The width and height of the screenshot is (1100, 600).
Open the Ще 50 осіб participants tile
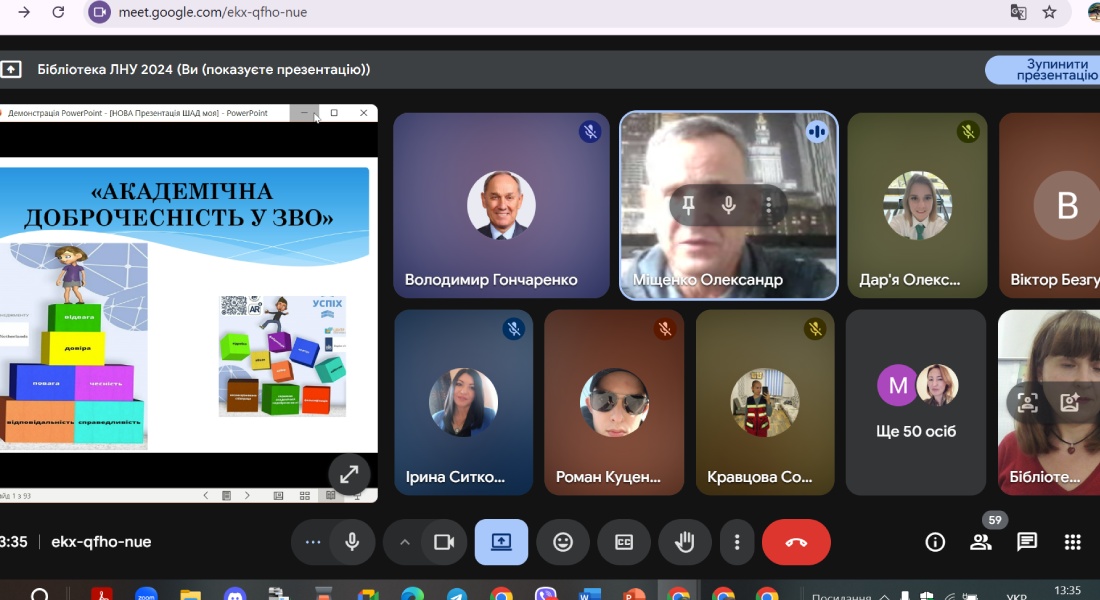(916, 402)
